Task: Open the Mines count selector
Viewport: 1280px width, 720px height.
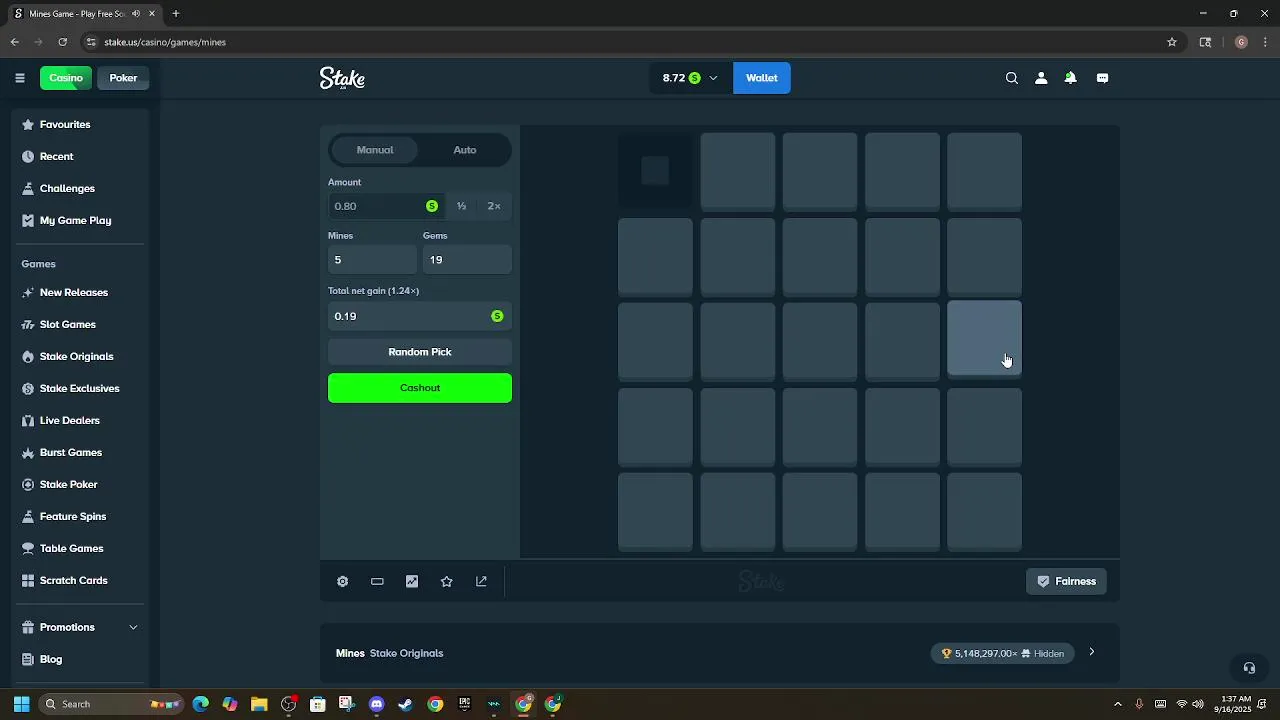Action: pos(372,260)
